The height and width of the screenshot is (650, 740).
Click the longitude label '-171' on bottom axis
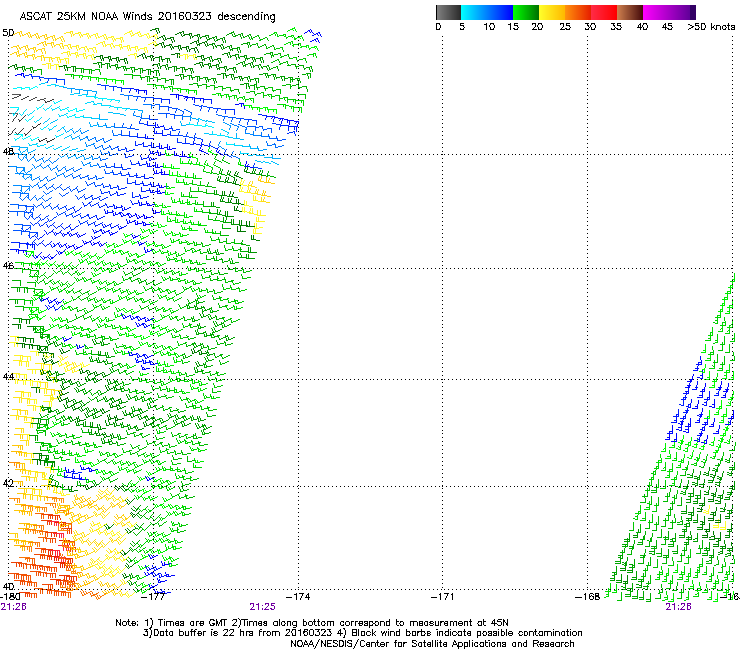443,596
